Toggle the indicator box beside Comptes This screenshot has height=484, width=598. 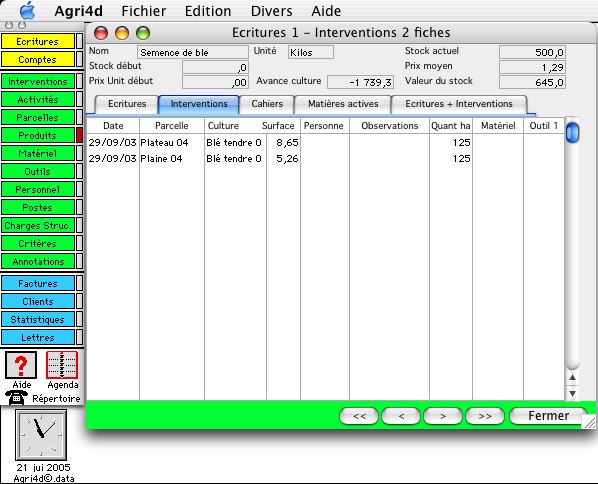(79, 59)
